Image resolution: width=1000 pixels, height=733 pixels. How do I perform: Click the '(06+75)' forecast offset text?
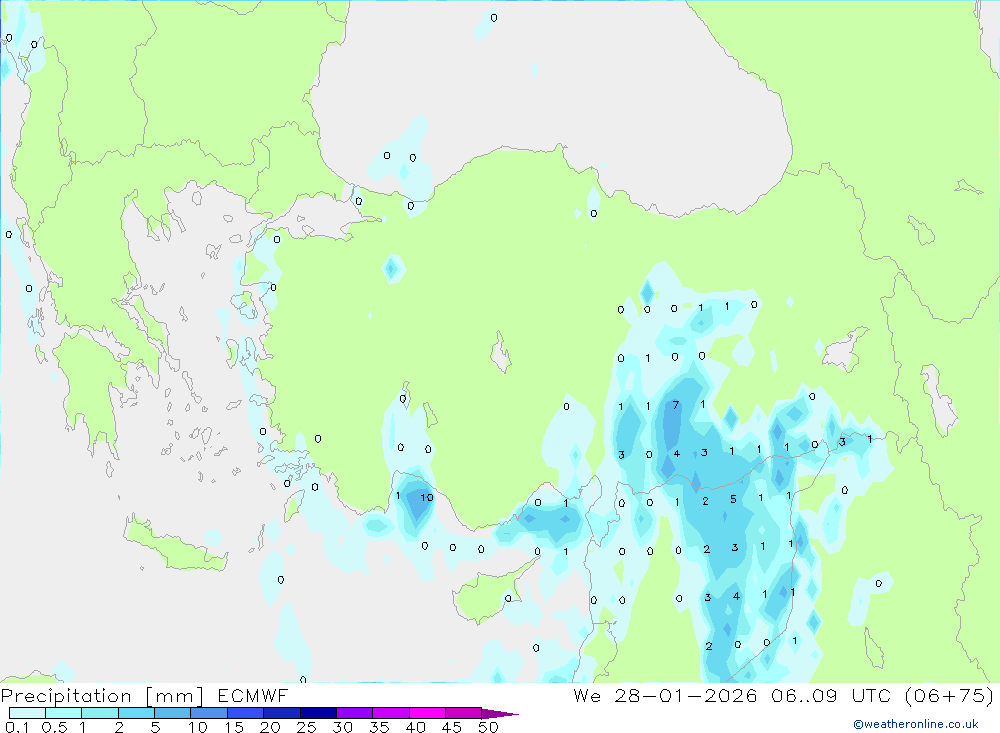[950, 695]
